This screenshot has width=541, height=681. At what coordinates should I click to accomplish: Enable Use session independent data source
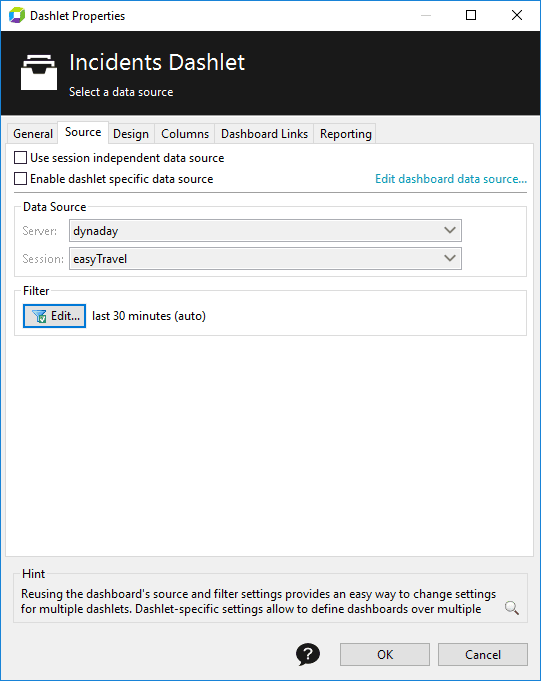[20, 158]
